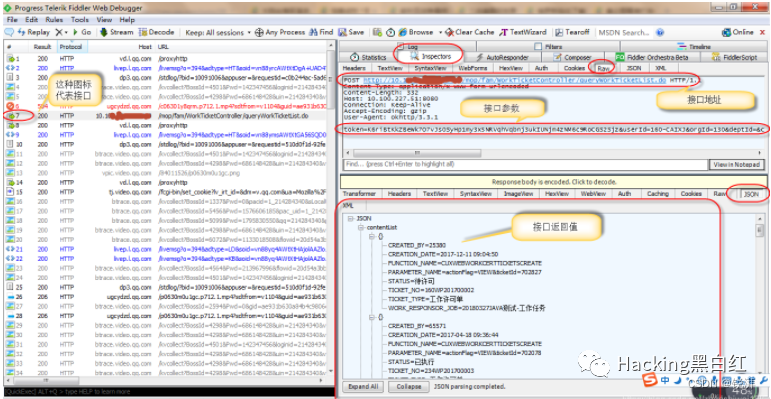Collapse the JSON root node
Image resolution: width=771 pixels, height=399 pixels.
(x=350, y=217)
